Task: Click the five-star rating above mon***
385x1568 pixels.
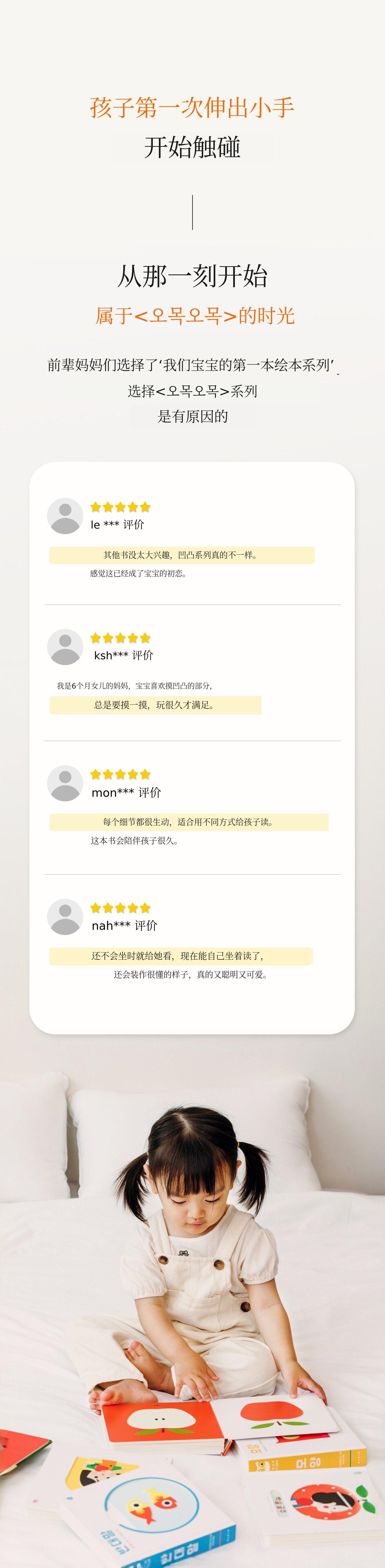Action: pos(121,774)
